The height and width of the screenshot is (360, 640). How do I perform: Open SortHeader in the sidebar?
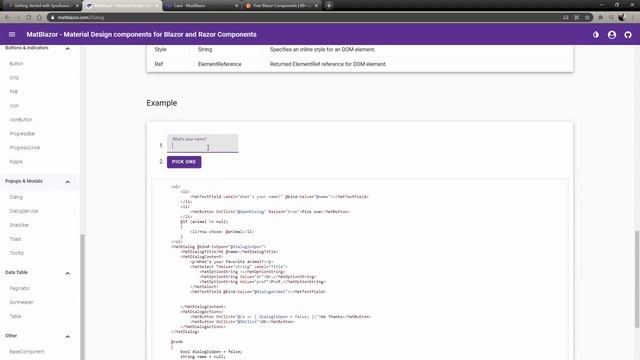(21, 302)
